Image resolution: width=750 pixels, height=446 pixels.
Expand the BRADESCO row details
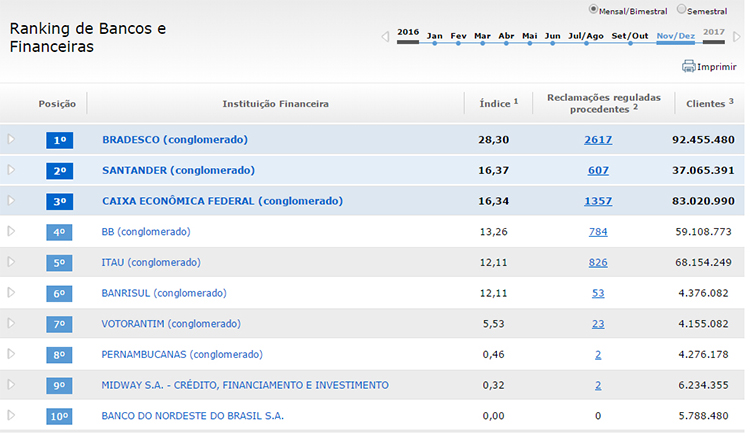11,139
